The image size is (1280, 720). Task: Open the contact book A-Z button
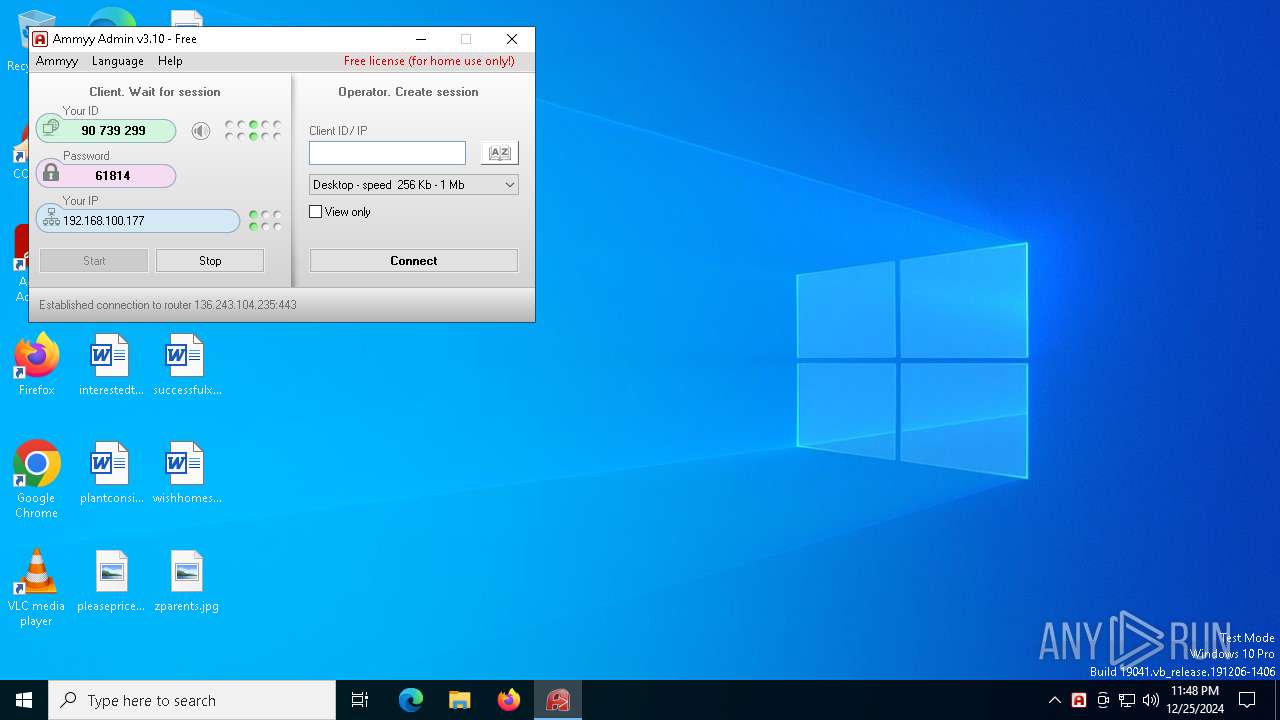499,153
